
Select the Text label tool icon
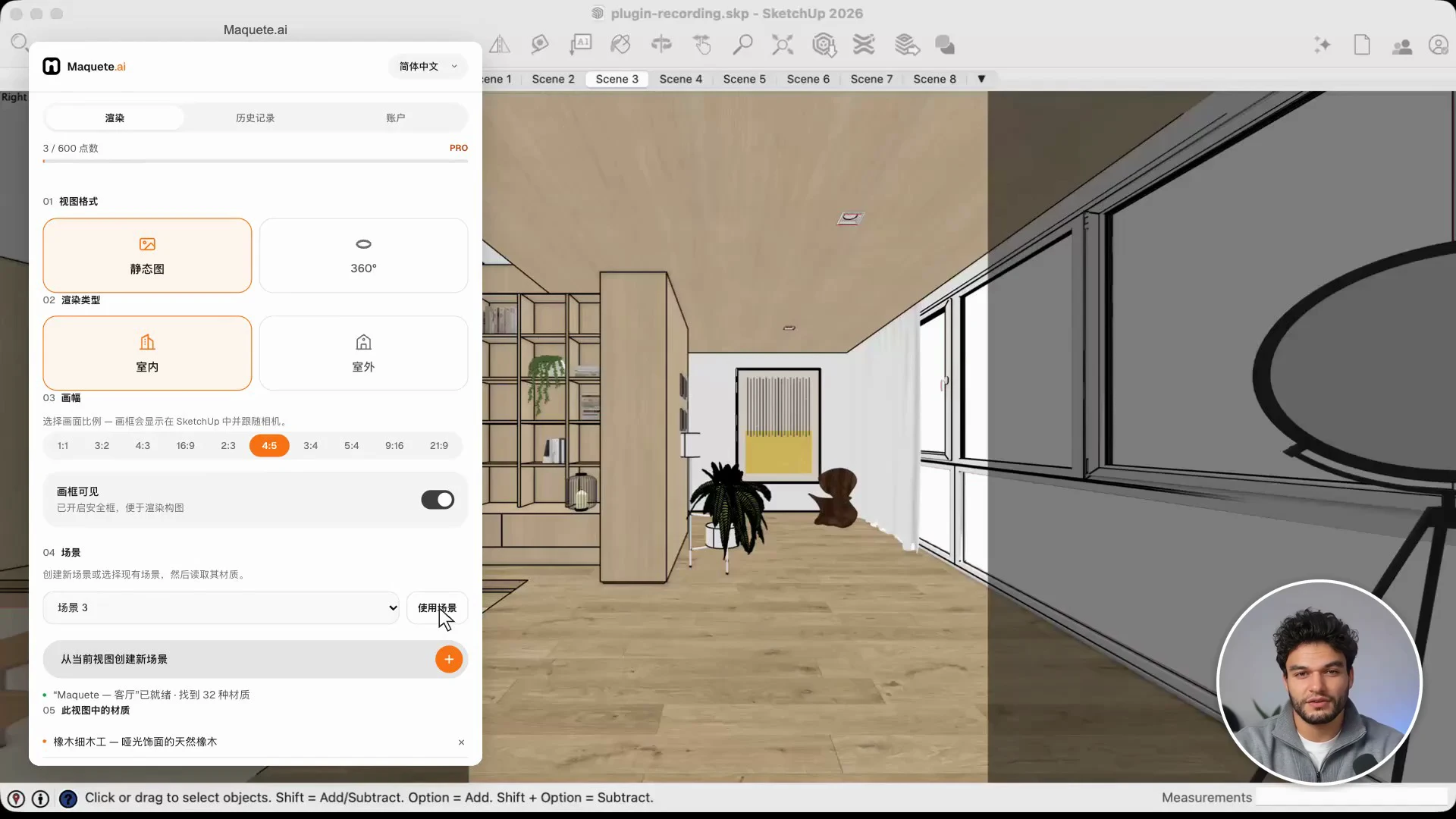(581, 45)
